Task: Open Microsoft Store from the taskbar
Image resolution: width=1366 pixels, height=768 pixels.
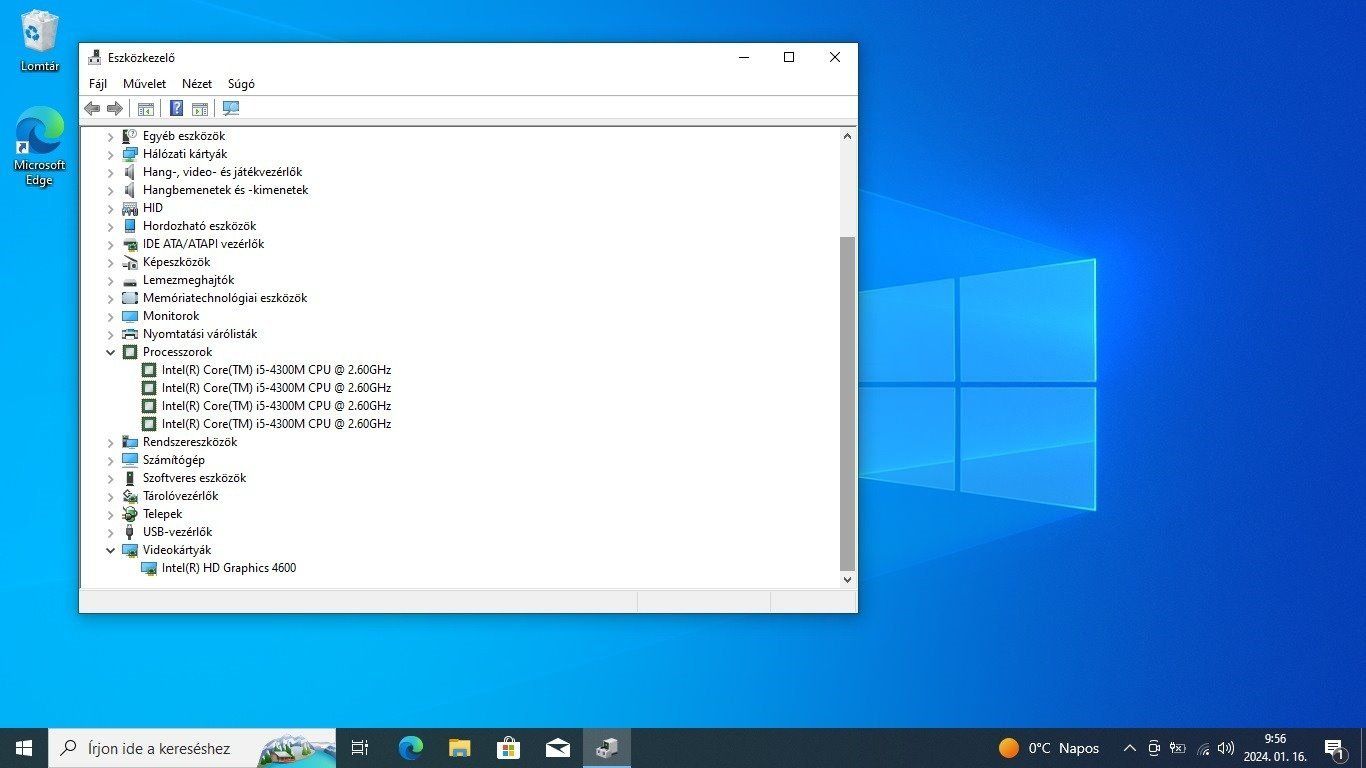Action: (508, 748)
